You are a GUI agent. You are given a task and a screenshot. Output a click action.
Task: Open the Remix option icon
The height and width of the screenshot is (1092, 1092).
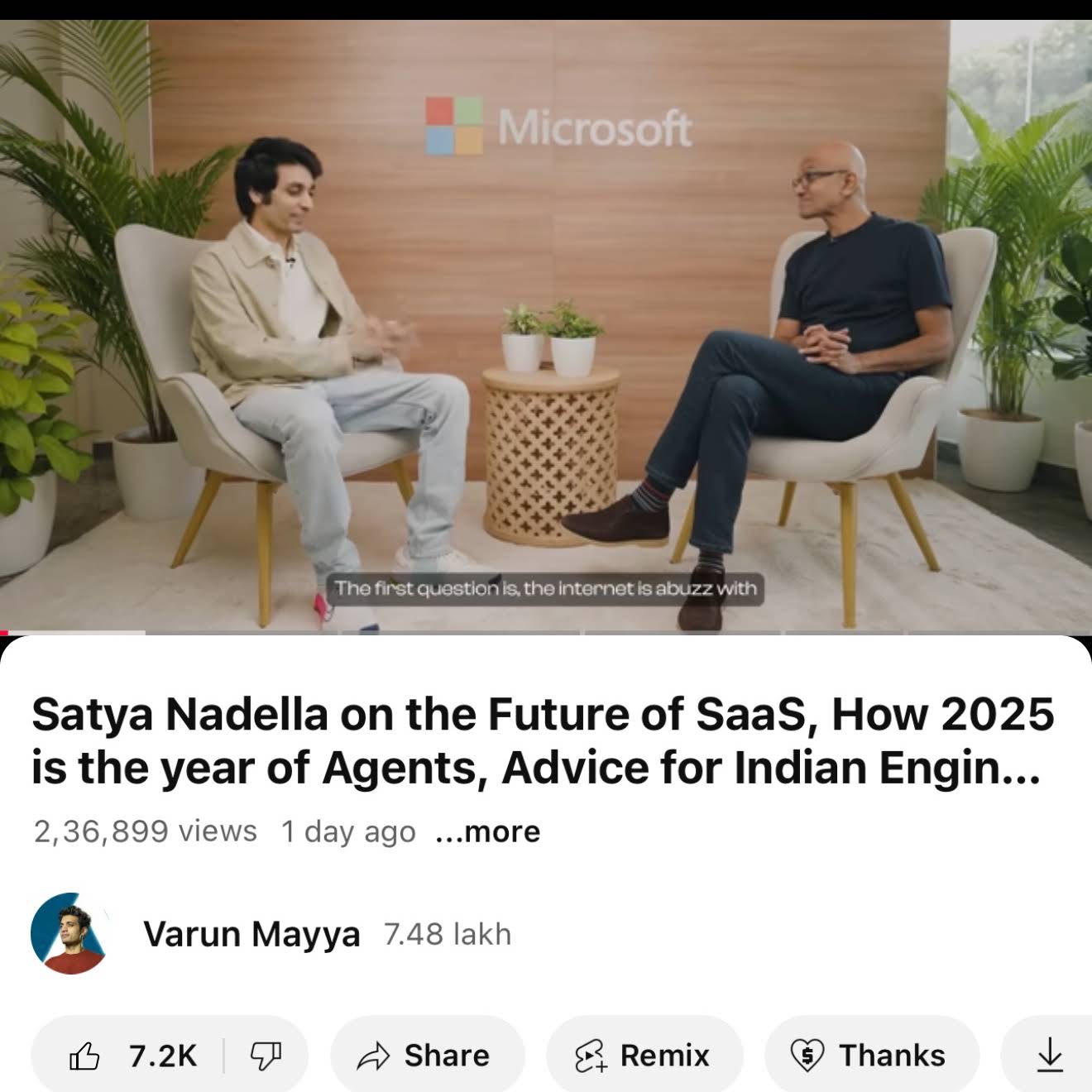[591, 1056]
